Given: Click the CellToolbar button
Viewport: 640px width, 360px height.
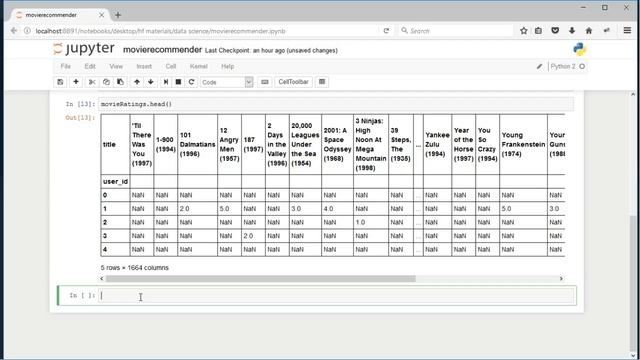Looking at the screenshot, I should pos(293,82).
